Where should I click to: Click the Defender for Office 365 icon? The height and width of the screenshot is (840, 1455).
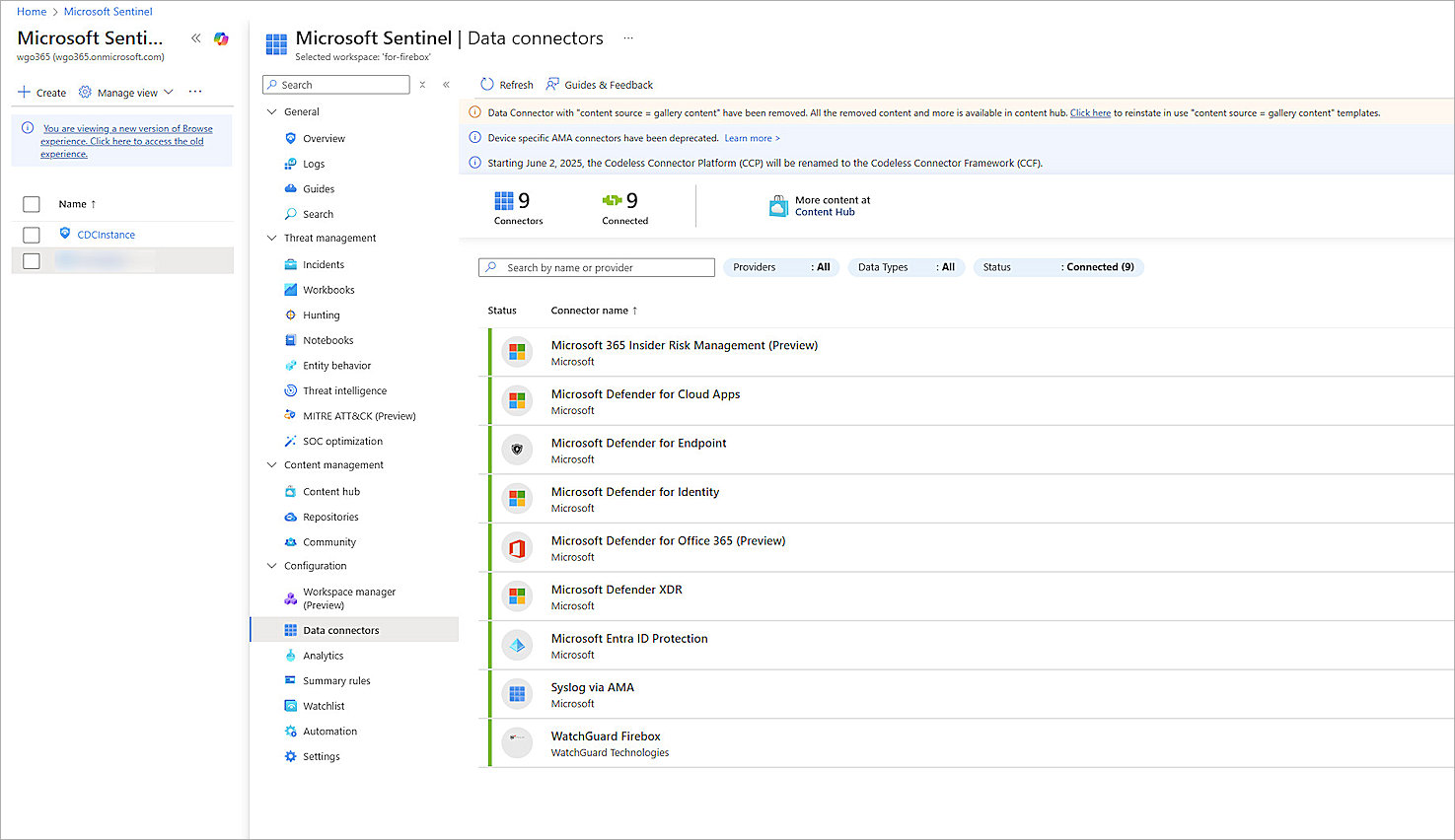click(x=517, y=548)
